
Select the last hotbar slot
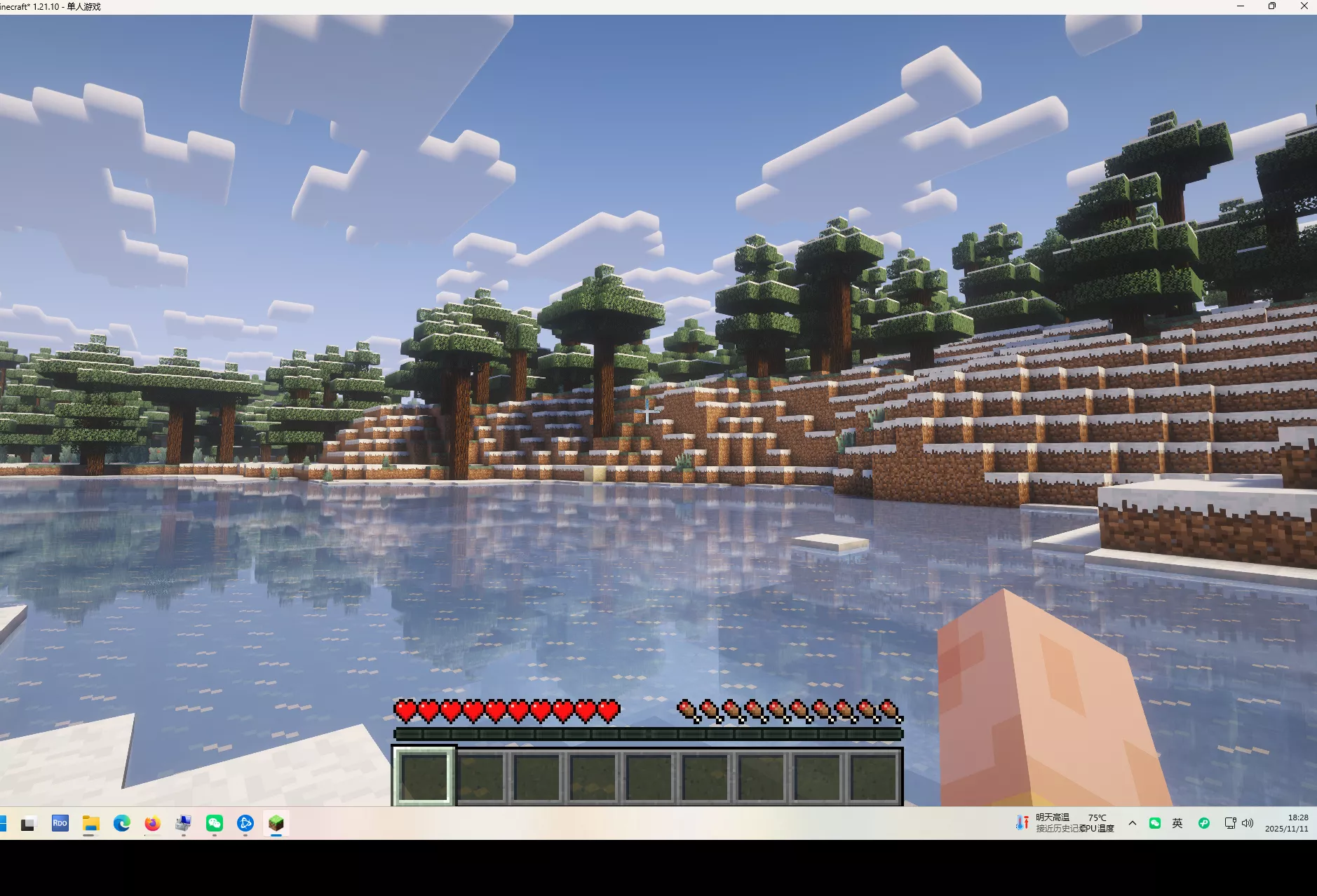(873, 776)
